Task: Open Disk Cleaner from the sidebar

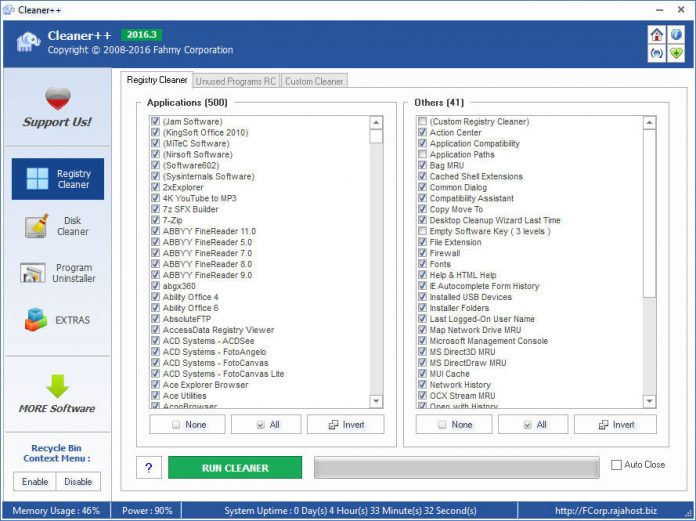Action: click(x=58, y=226)
